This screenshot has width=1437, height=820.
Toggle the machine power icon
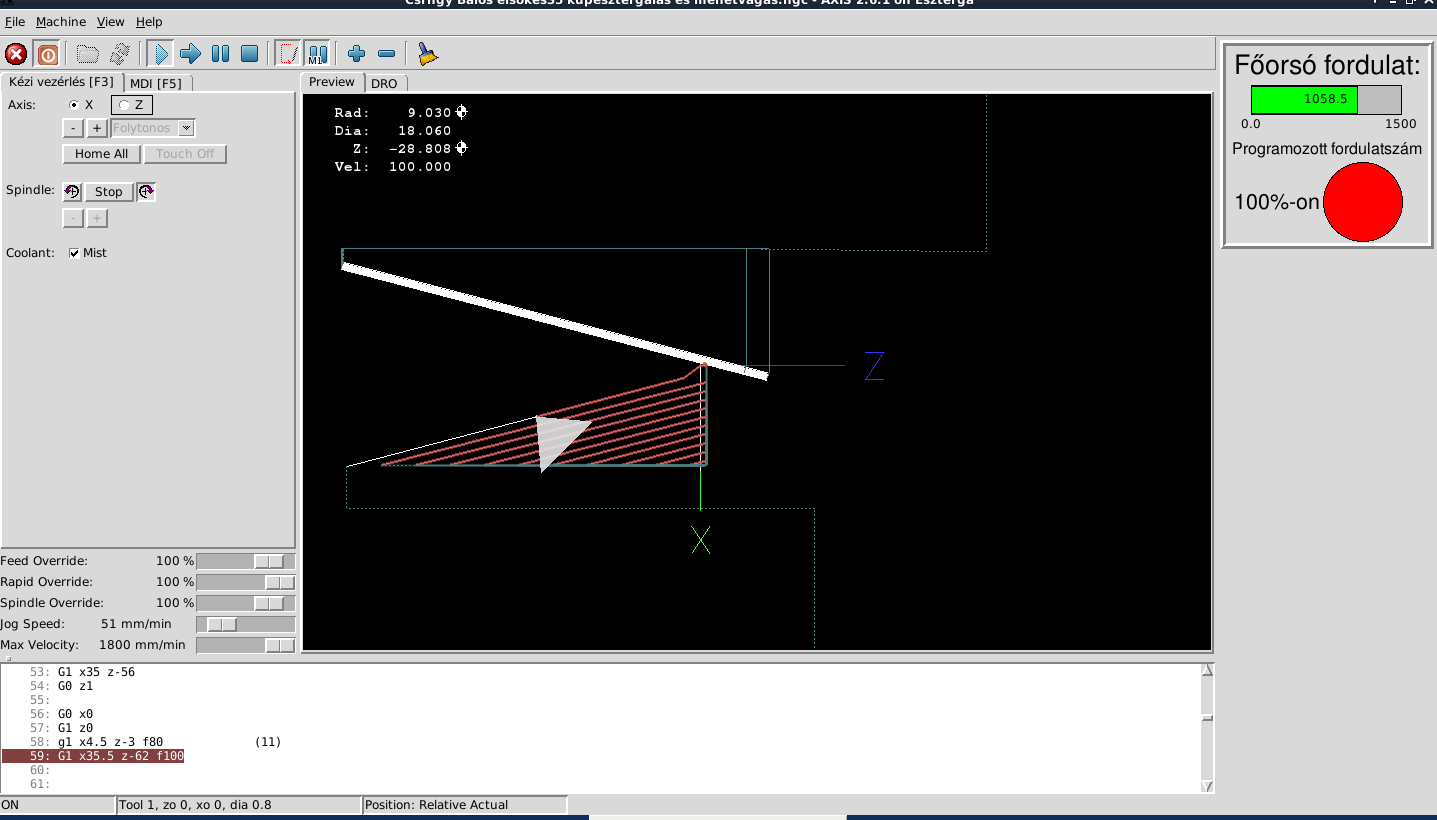(47, 54)
